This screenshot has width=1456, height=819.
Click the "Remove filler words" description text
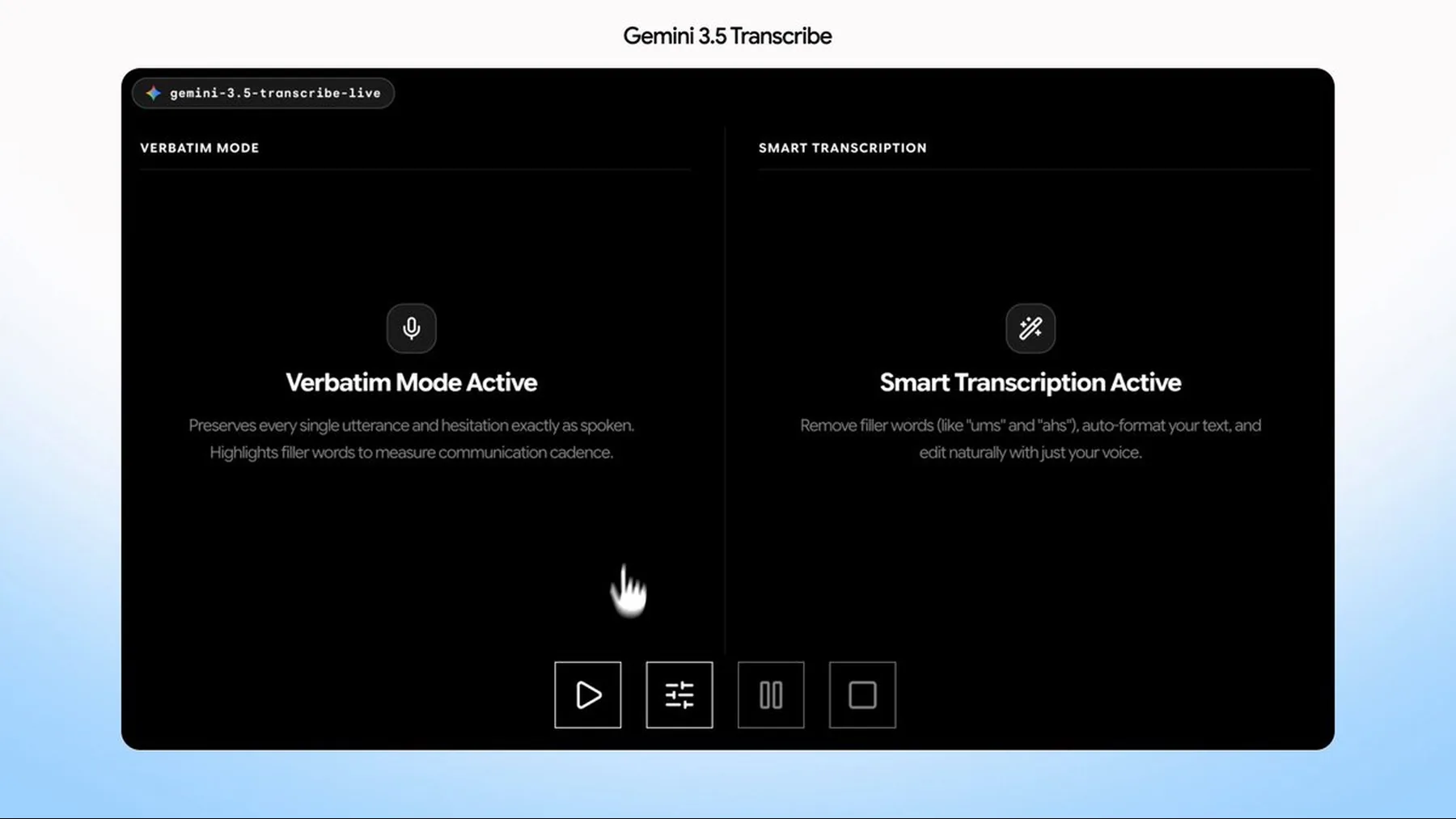(x=1031, y=439)
